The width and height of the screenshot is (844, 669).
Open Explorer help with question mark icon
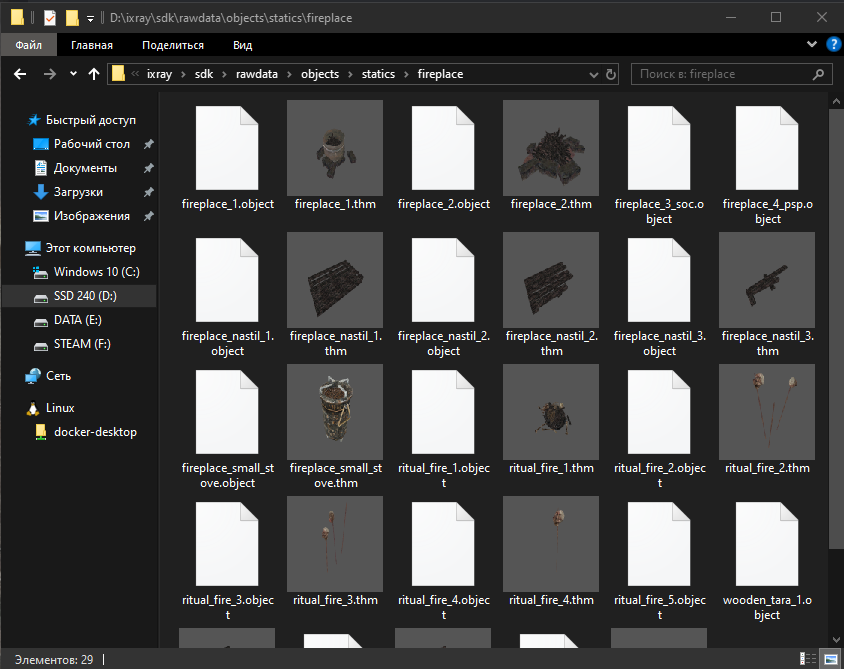pos(833,44)
